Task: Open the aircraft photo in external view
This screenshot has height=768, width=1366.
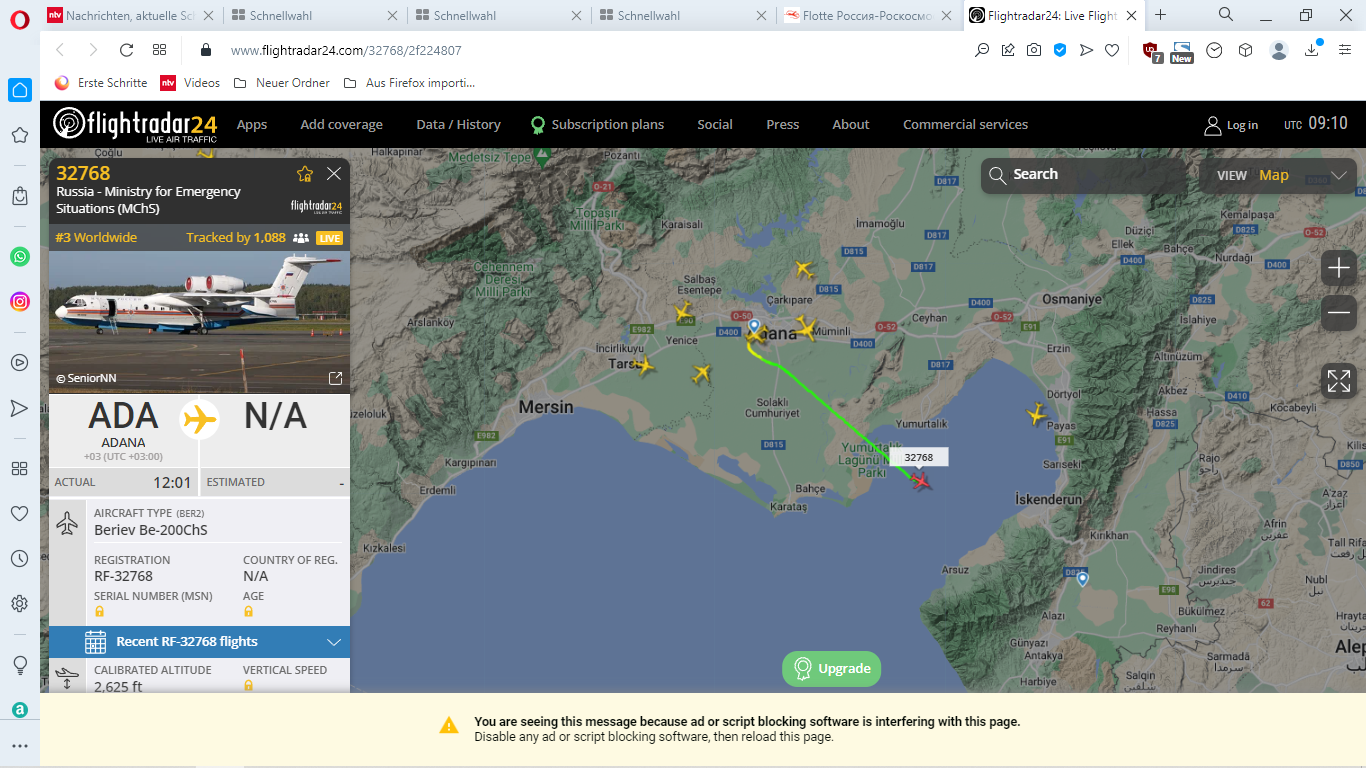Action: pyautogui.click(x=336, y=378)
